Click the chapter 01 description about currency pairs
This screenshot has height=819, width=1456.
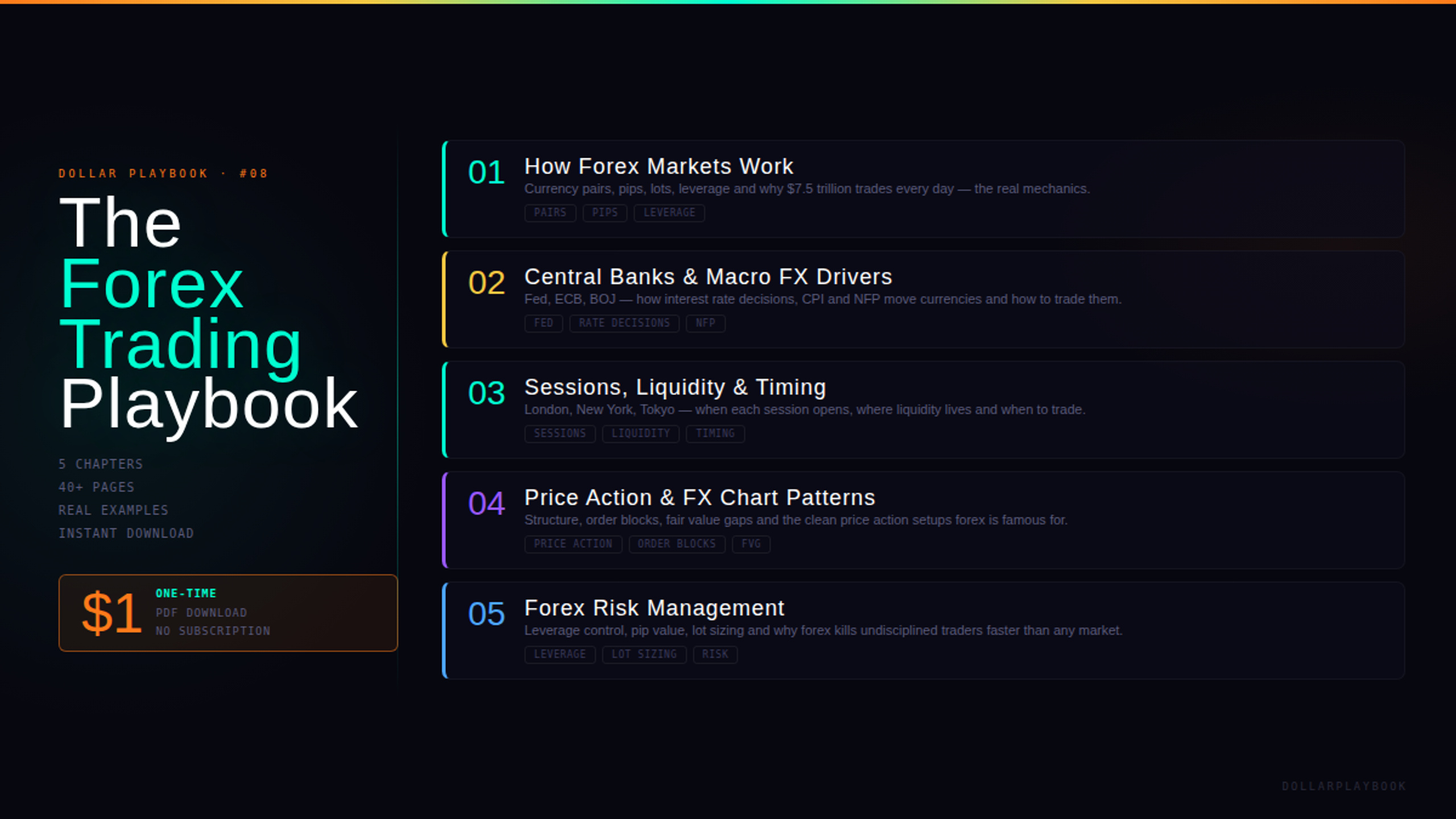(x=807, y=189)
